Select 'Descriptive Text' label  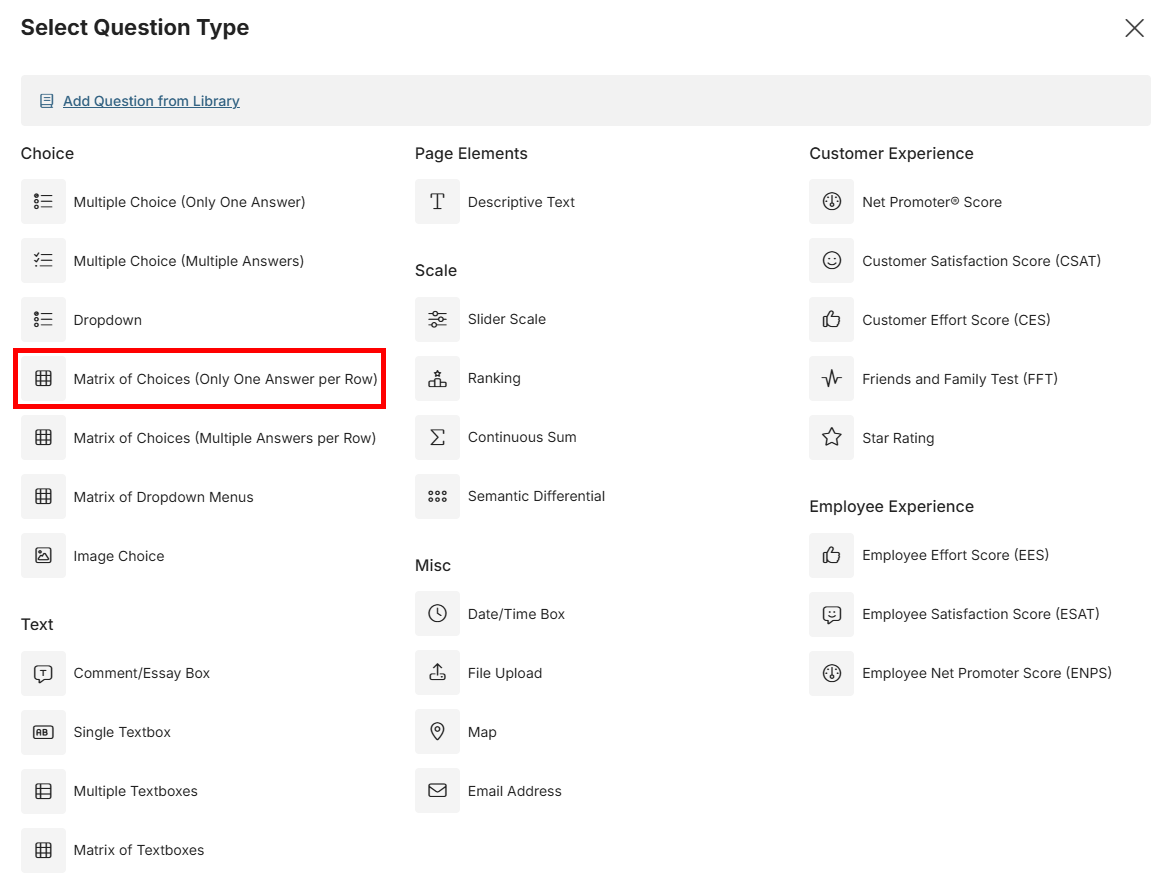tap(521, 202)
